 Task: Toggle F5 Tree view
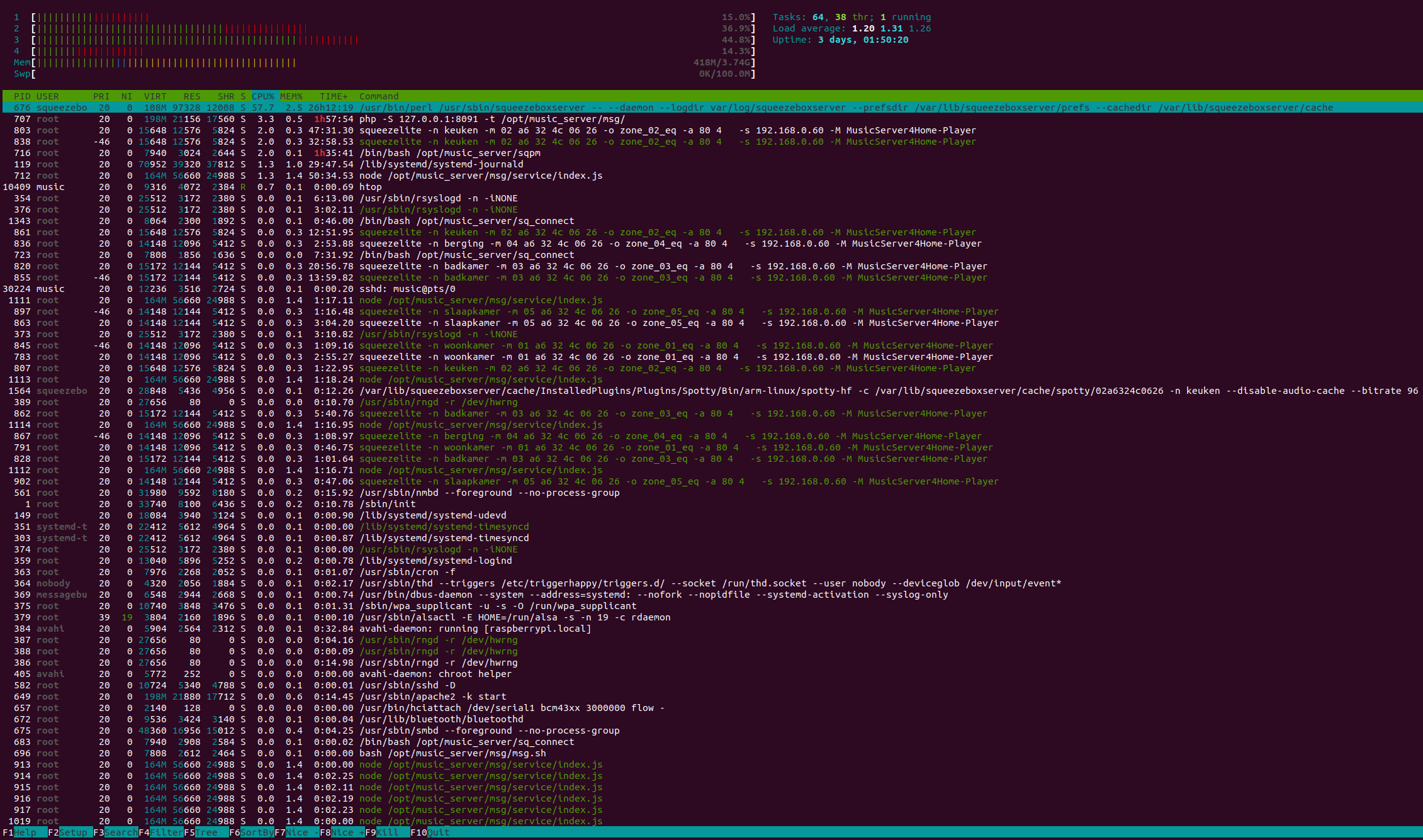tap(206, 832)
